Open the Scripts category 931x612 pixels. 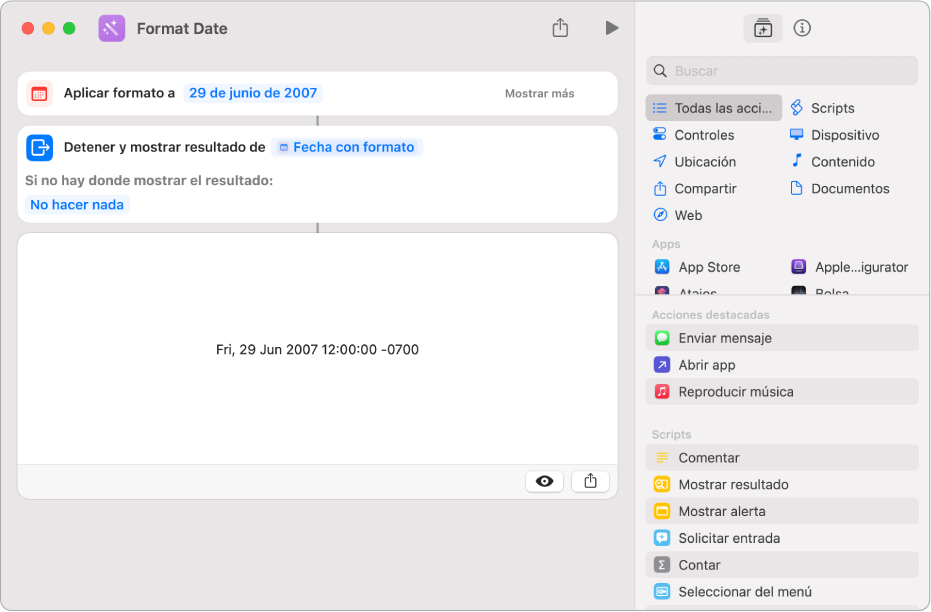click(x=822, y=108)
